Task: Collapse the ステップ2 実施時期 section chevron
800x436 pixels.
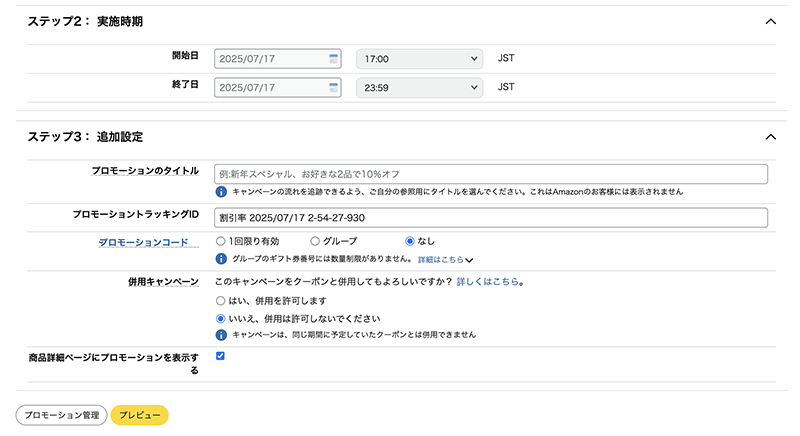Action: (770, 21)
